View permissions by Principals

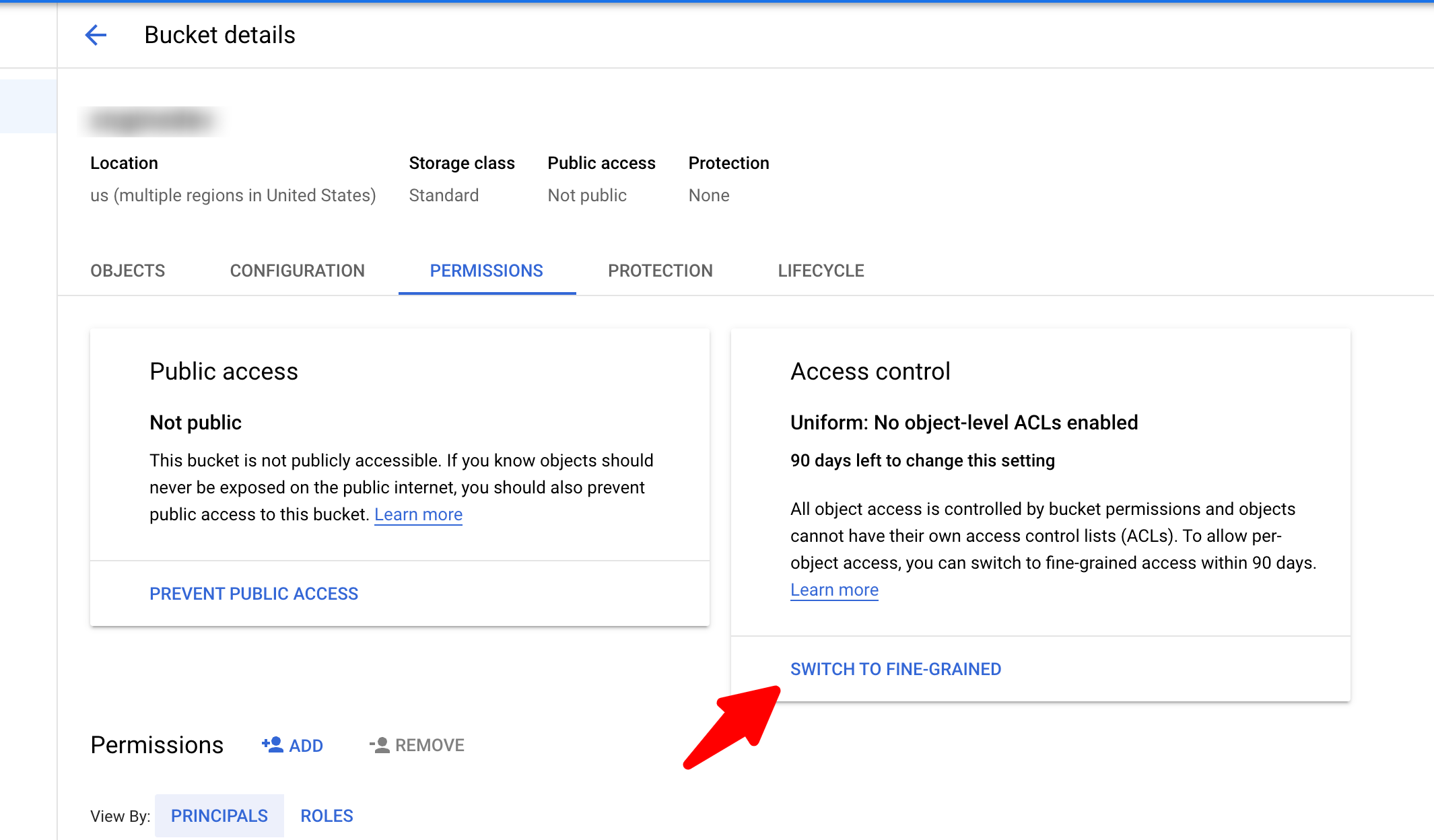(219, 816)
